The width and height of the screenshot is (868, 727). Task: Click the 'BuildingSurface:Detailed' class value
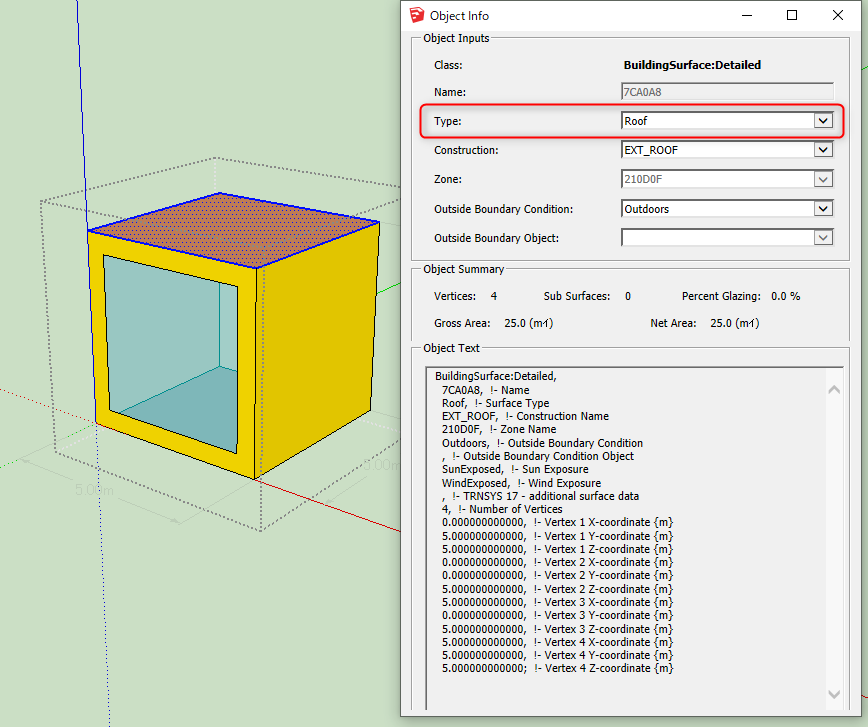(x=692, y=65)
